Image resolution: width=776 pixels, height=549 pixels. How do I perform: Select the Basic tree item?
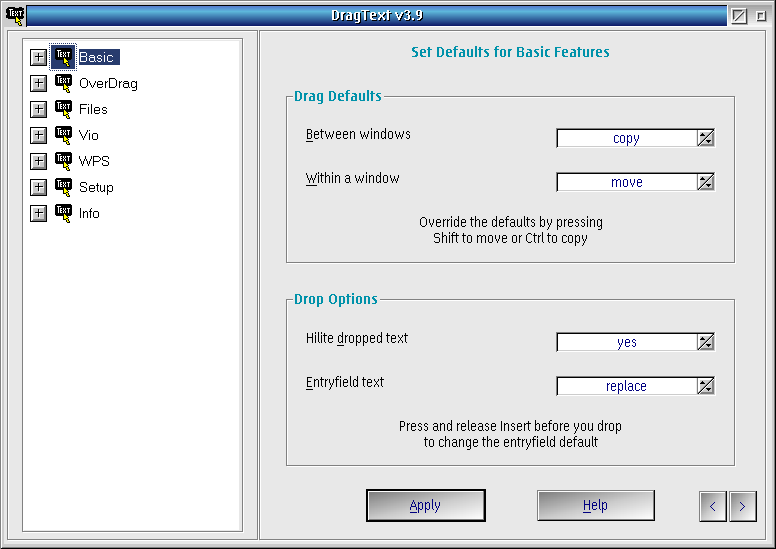(x=97, y=57)
